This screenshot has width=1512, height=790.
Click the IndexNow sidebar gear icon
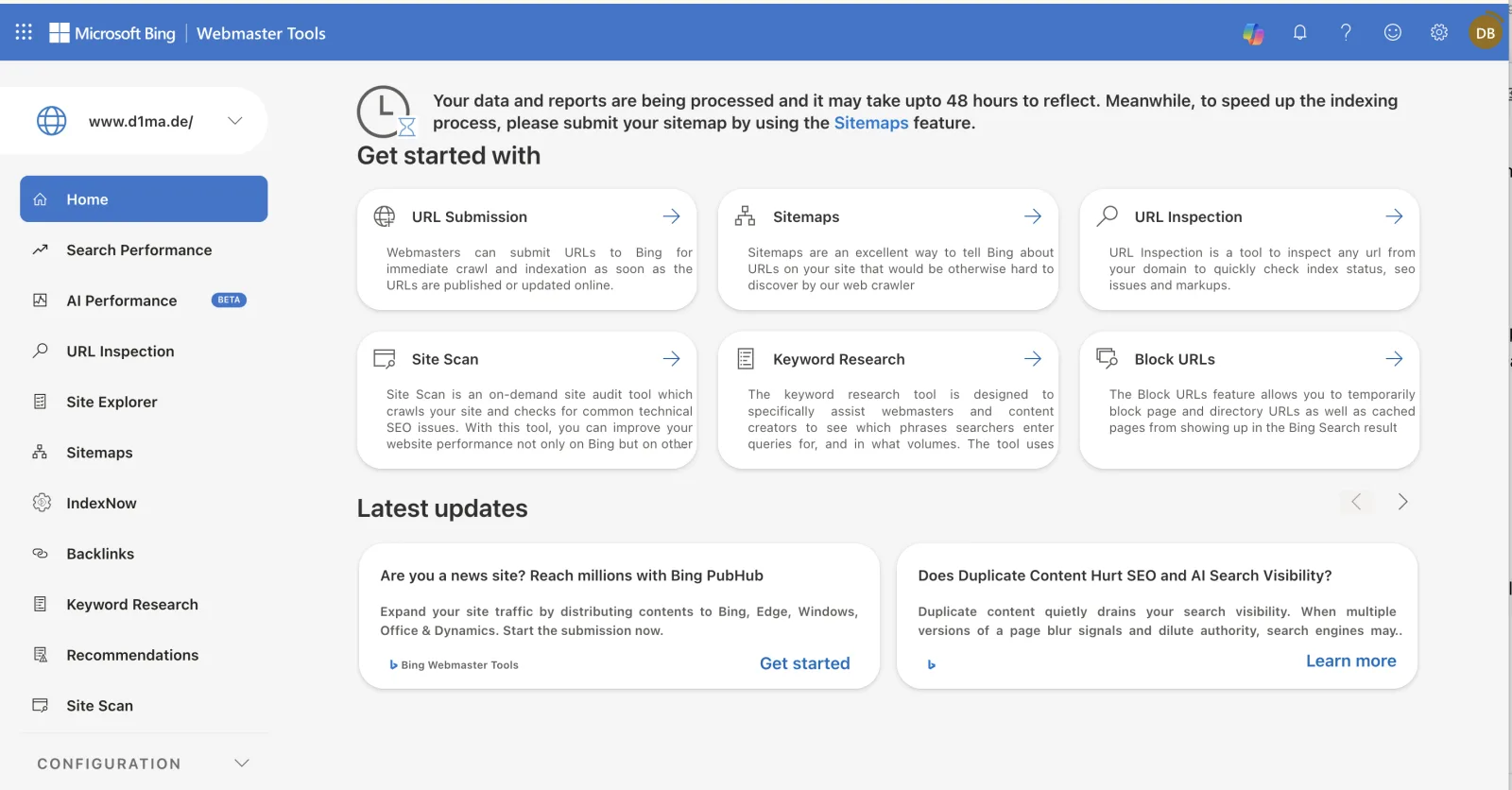(41, 503)
